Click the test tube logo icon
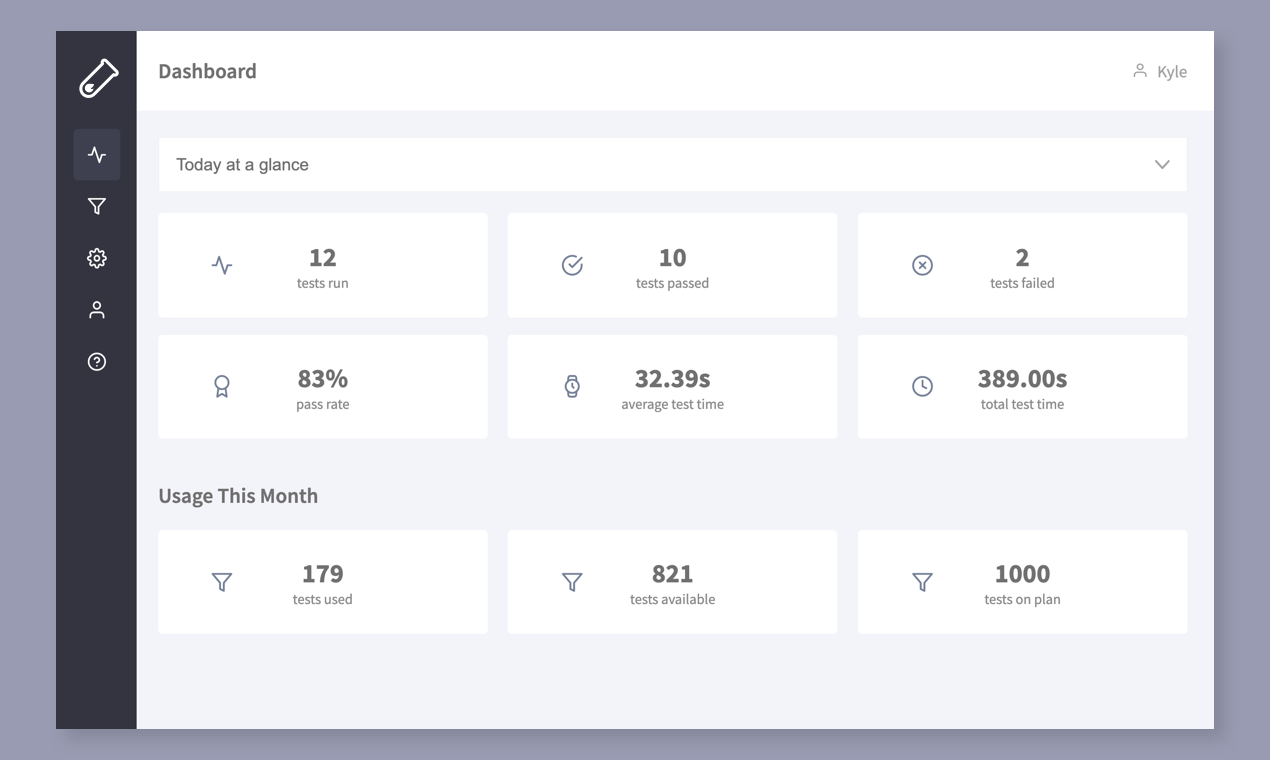Image resolution: width=1270 pixels, height=760 pixels. click(x=98, y=78)
